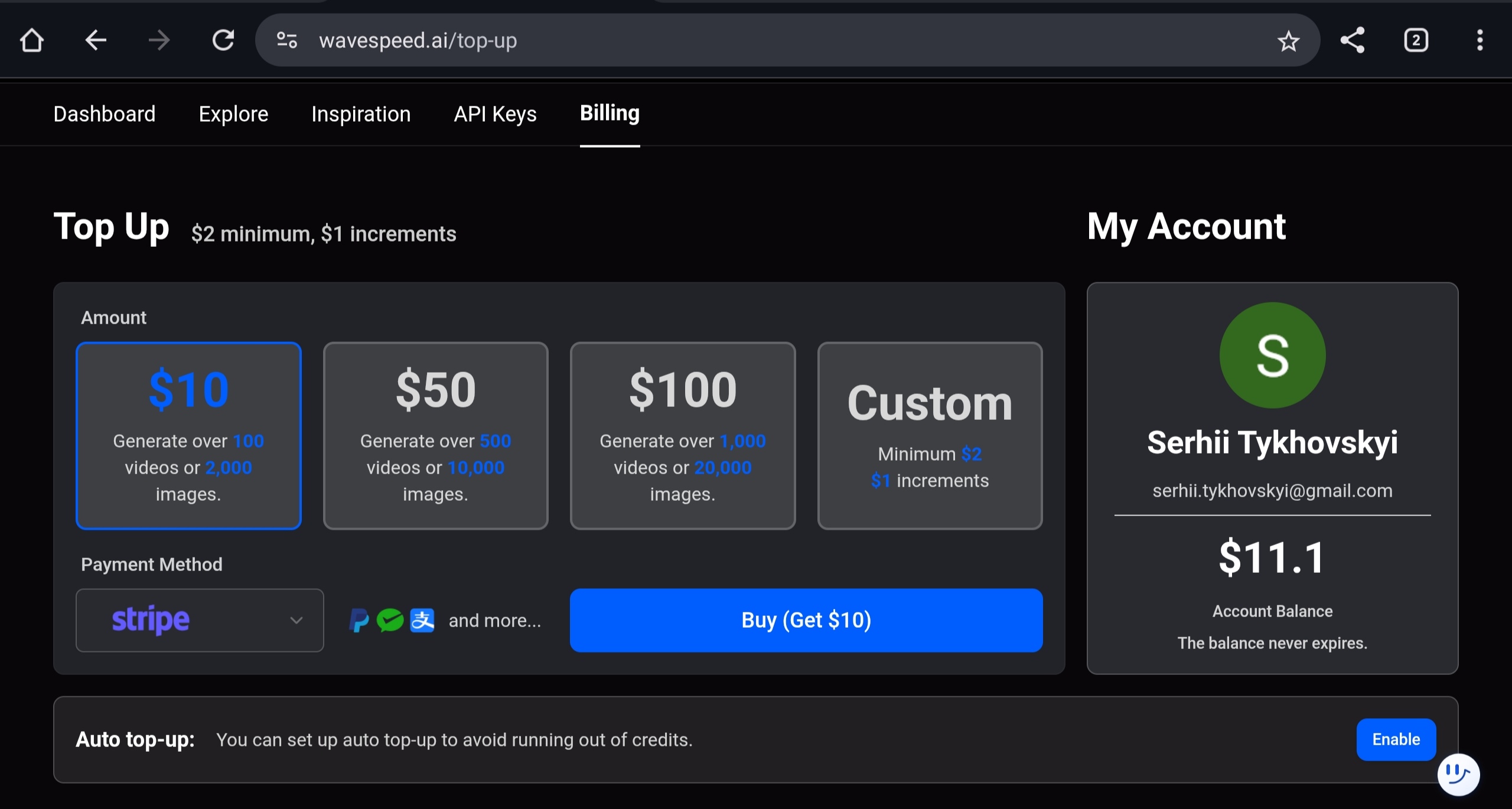1512x809 pixels.
Task: Click the forward navigation arrow
Action: coord(159,41)
